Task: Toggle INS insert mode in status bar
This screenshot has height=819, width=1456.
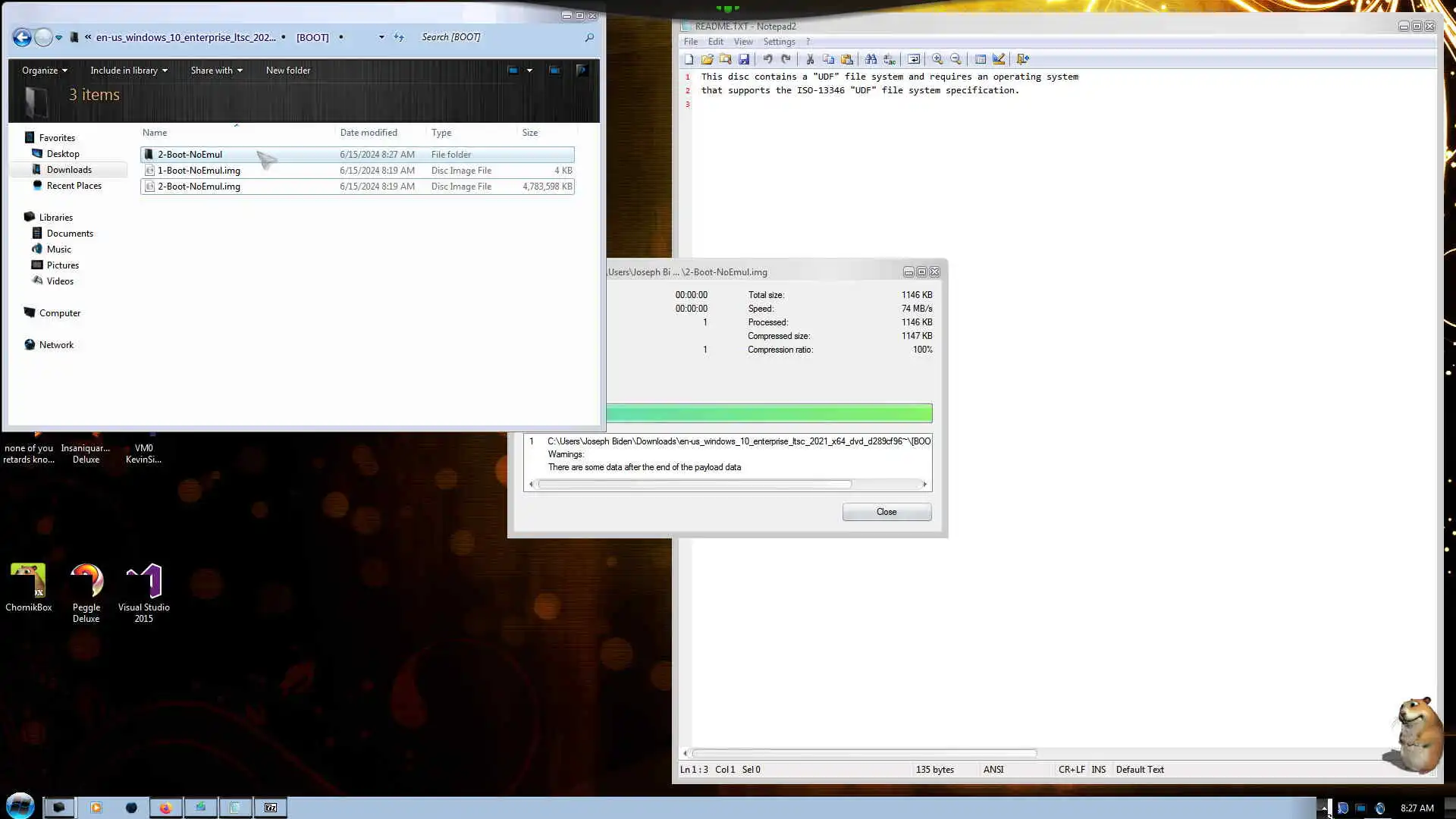Action: click(x=1098, y=769)
